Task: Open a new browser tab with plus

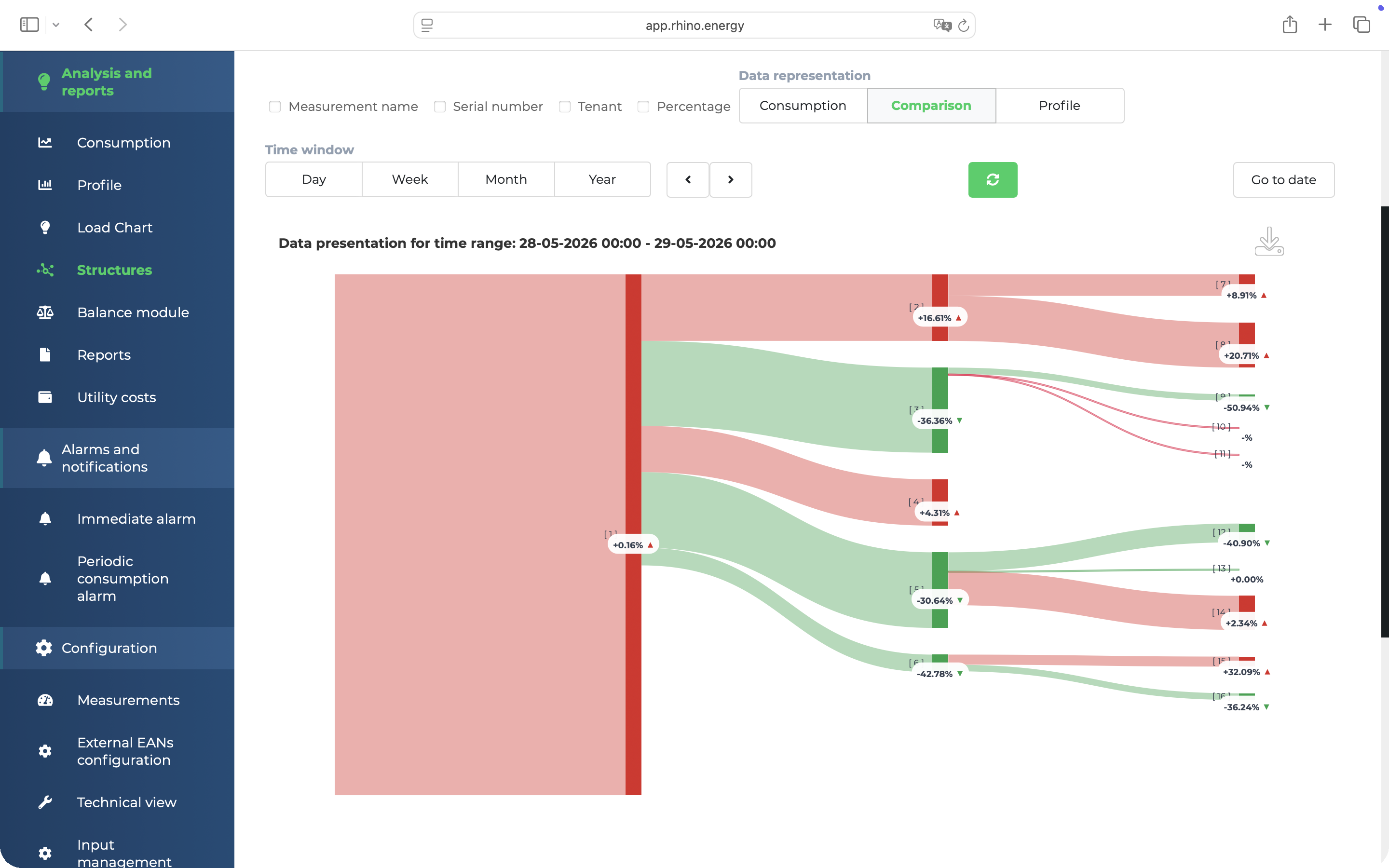Action: (x=1325, y=25)
